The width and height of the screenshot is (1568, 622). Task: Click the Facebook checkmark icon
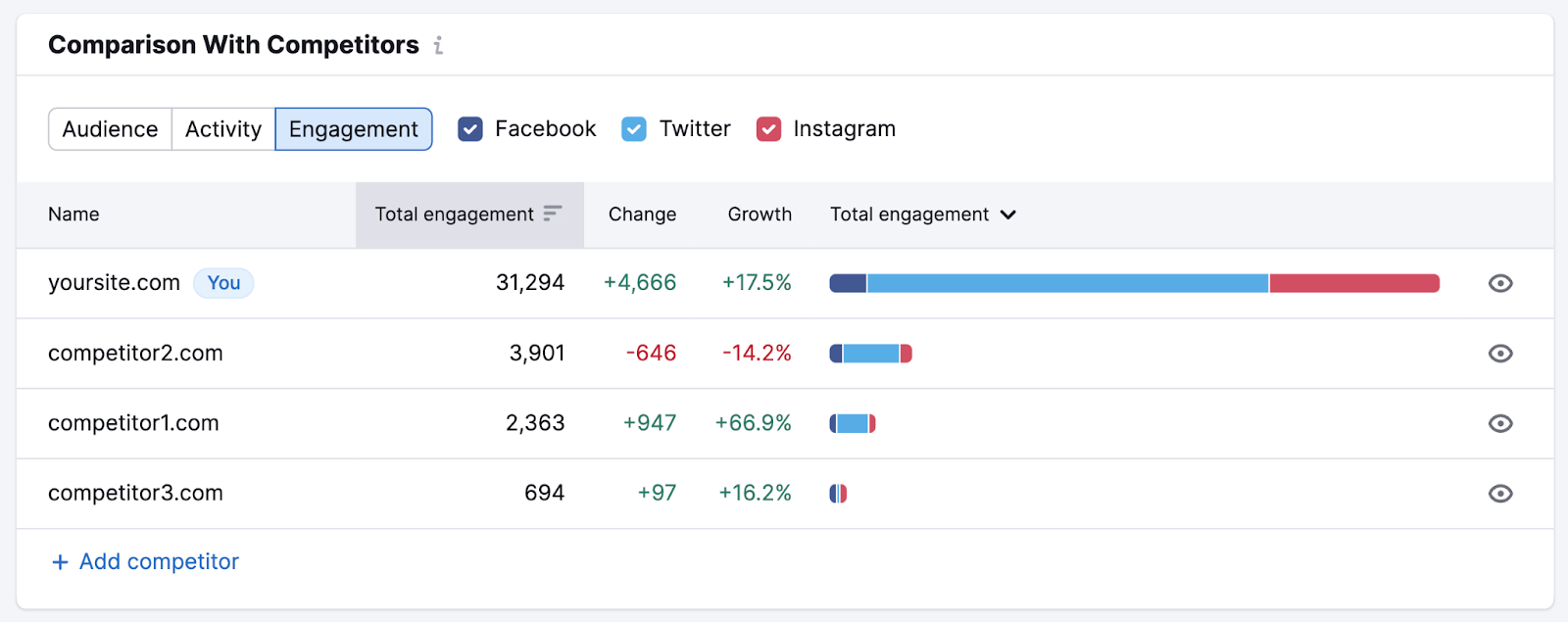471,128
